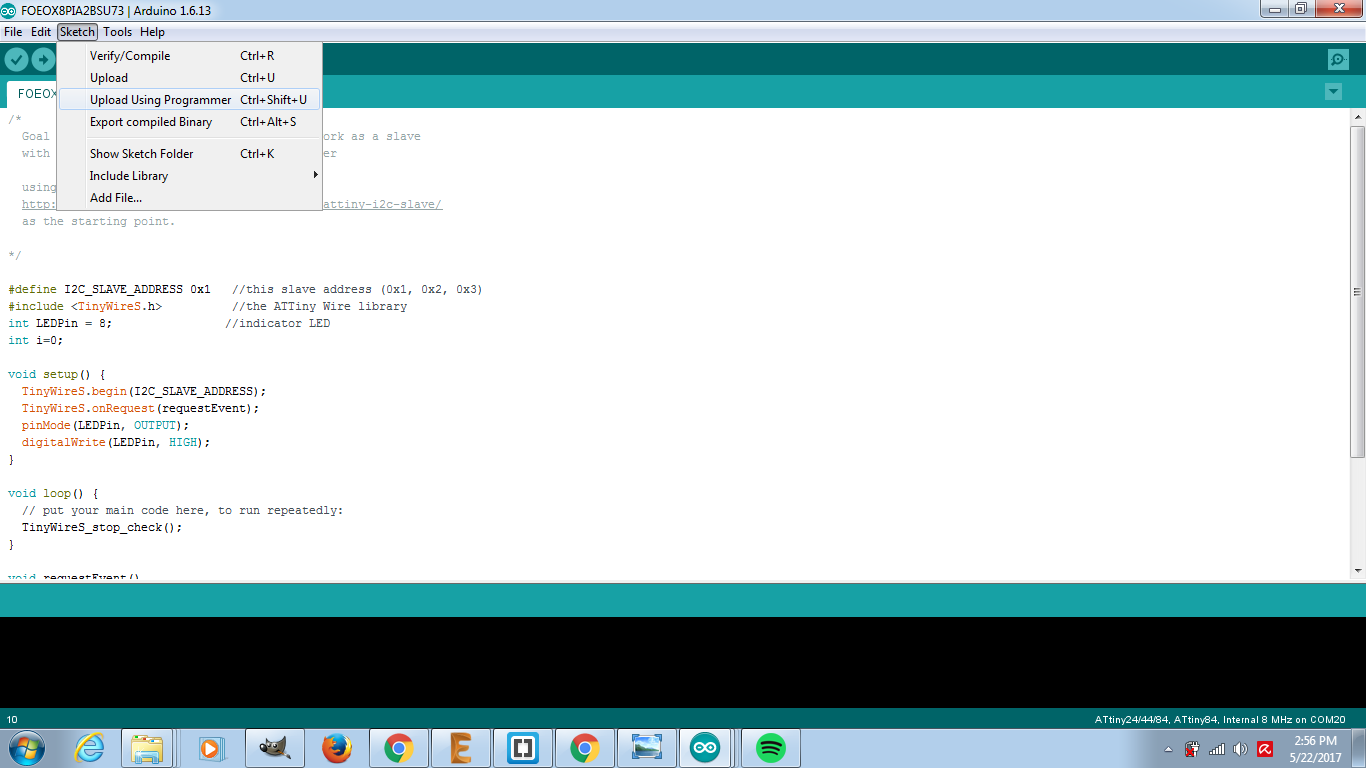
Task: Click the Show Desktop strip
Action: (x=1359, y=749)
